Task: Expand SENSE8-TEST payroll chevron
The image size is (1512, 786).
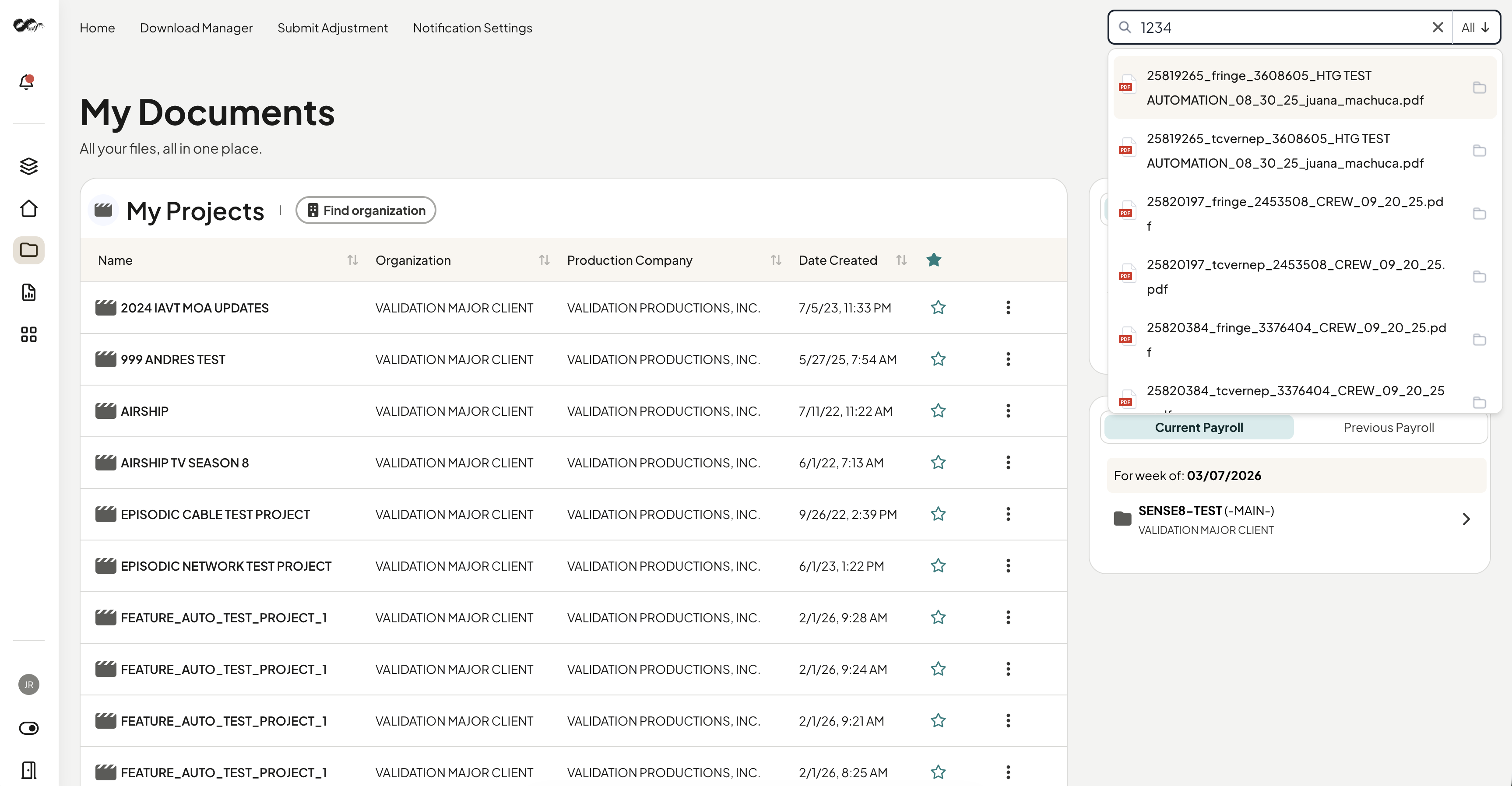Action: 1466,519
